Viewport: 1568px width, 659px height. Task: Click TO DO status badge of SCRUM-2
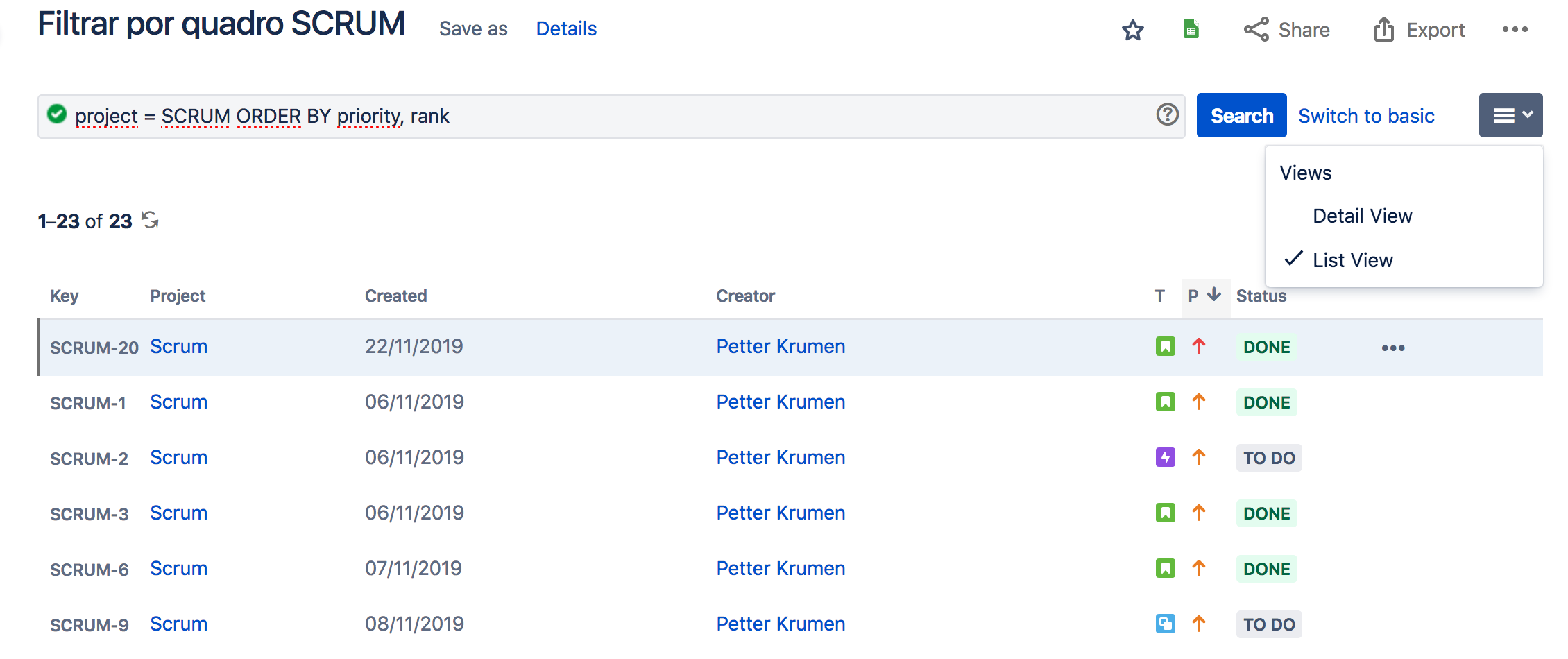click(1269, 458)
